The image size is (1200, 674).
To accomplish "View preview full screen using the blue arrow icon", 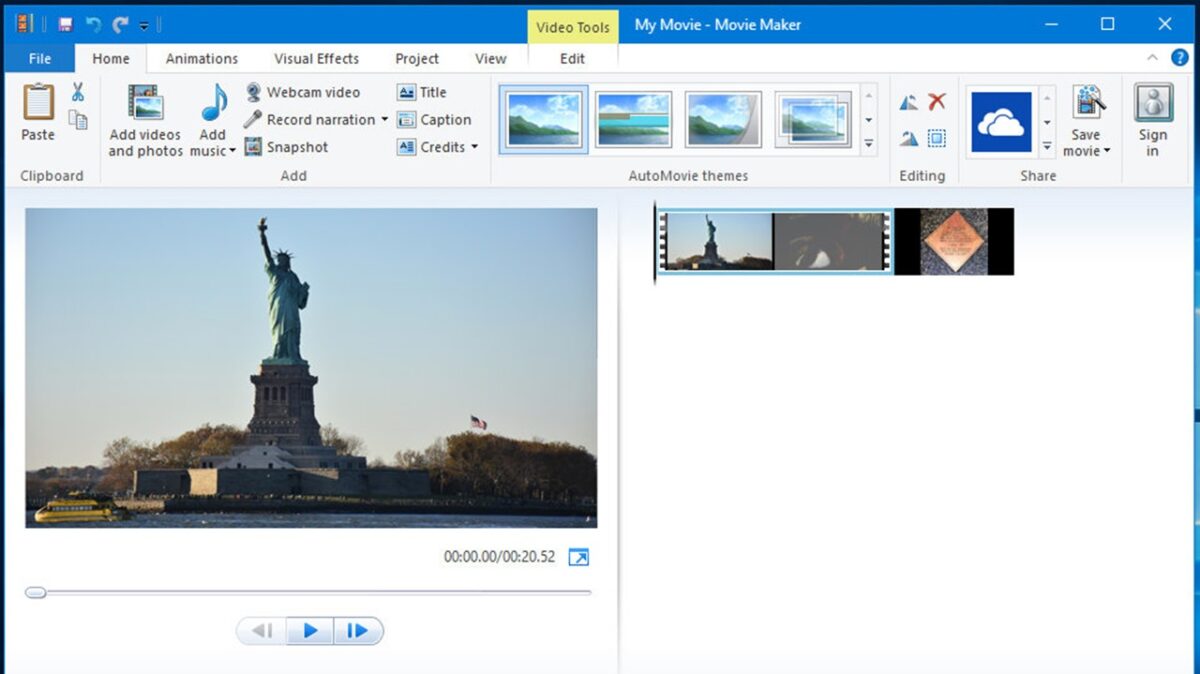I will coord(578,557).
